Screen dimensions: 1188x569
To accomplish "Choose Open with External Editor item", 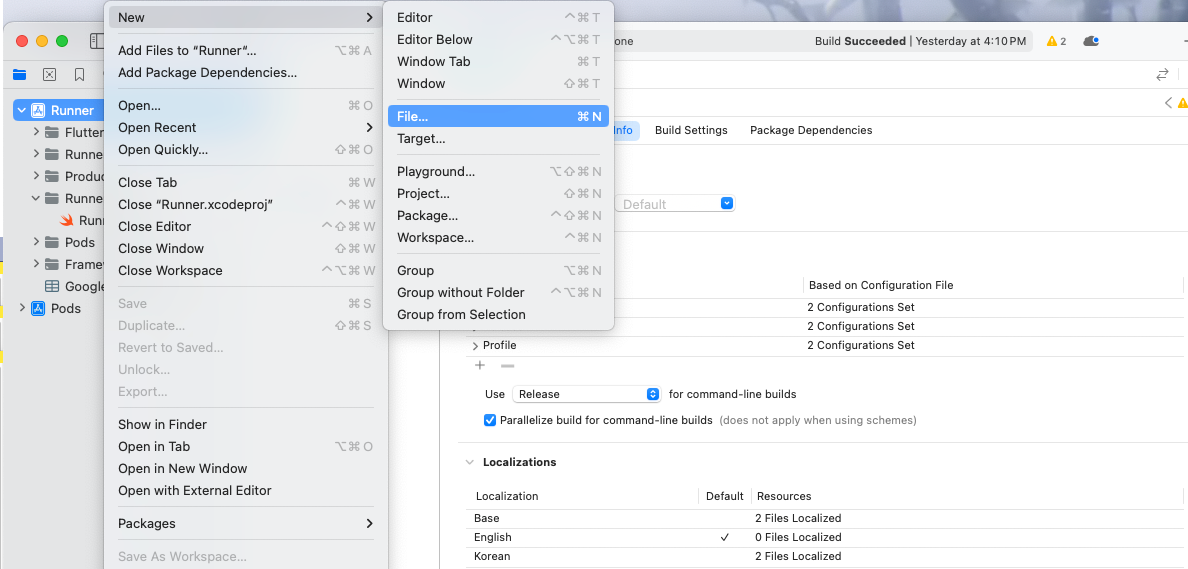I will pos(245,491).
